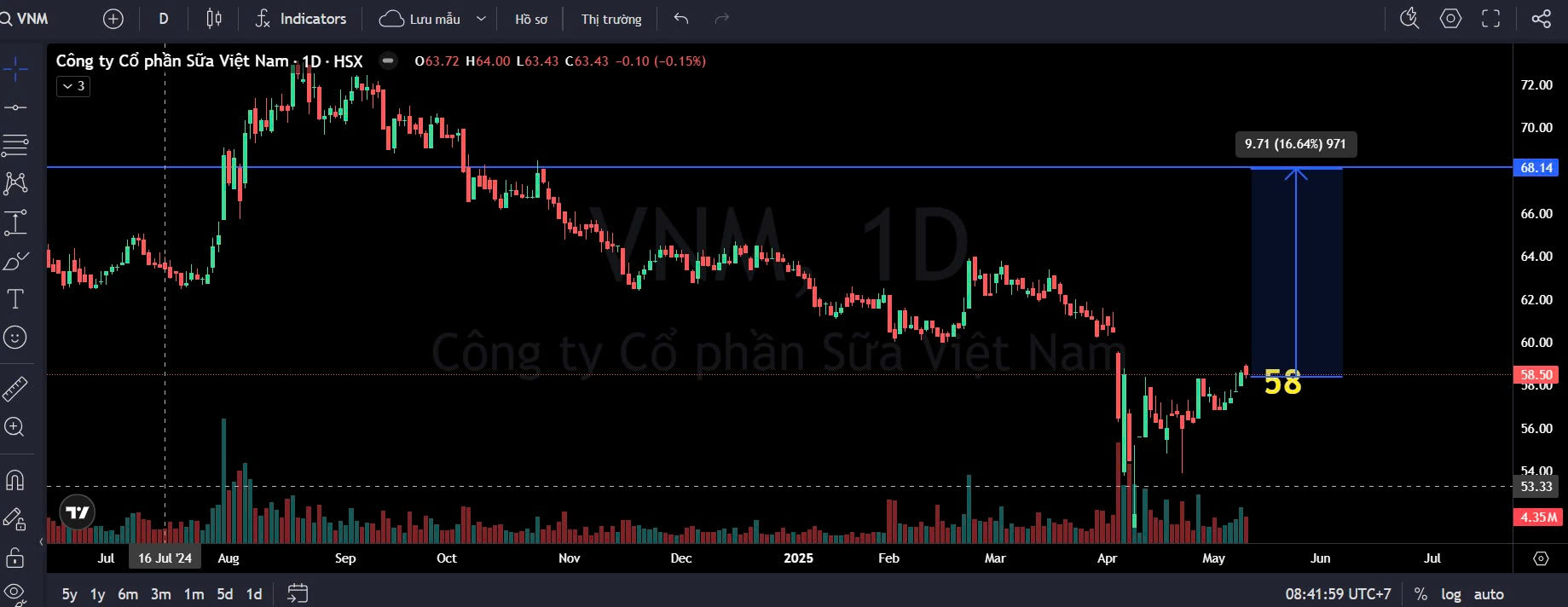Open the Thị trường menu
Image resolution: width=1568 pixels, height=607 pixels.
pyautogui.click(x=611, y=19)
